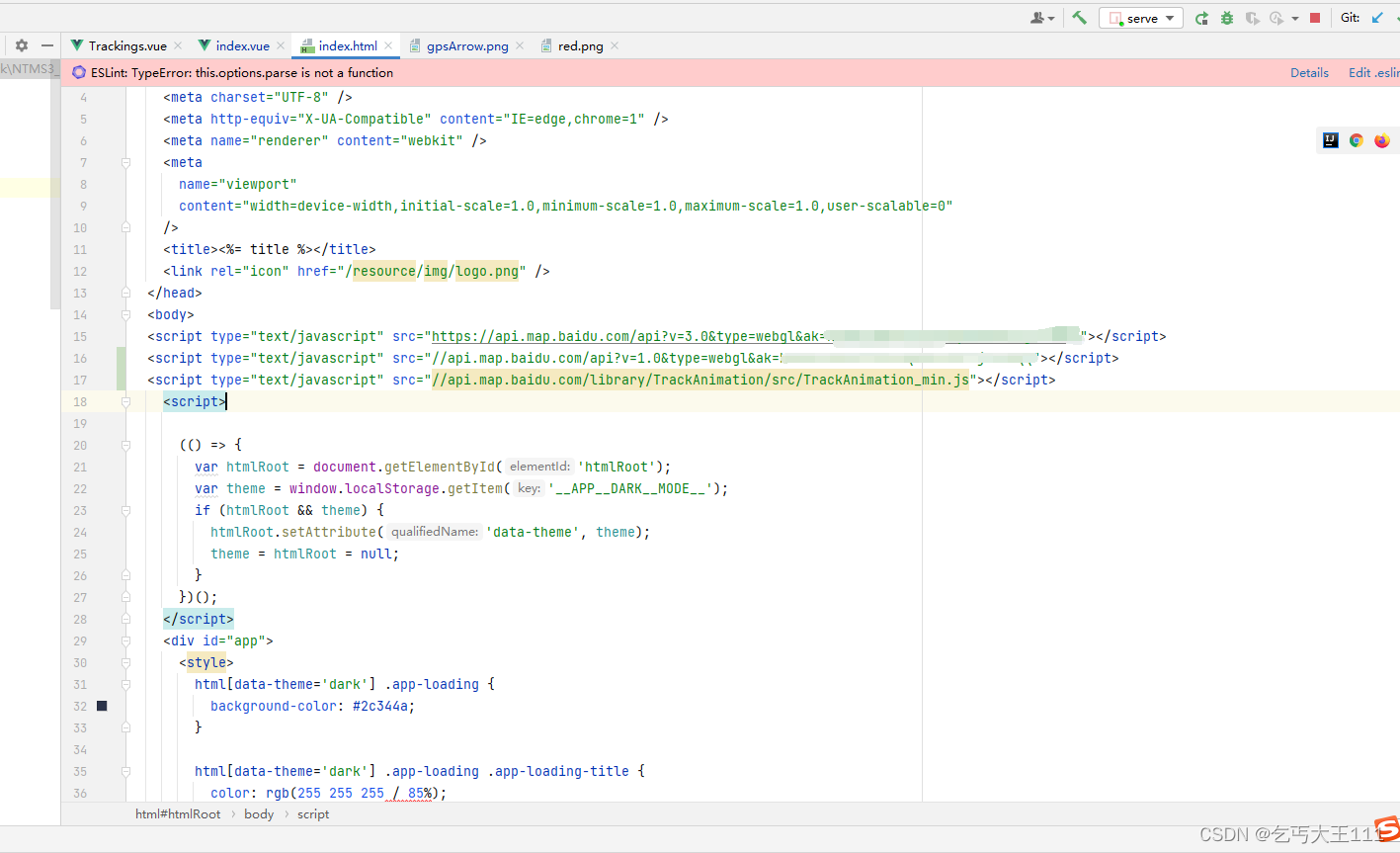
Task: Place cursor after opening script tag line 18
Action: coord(227,401)
